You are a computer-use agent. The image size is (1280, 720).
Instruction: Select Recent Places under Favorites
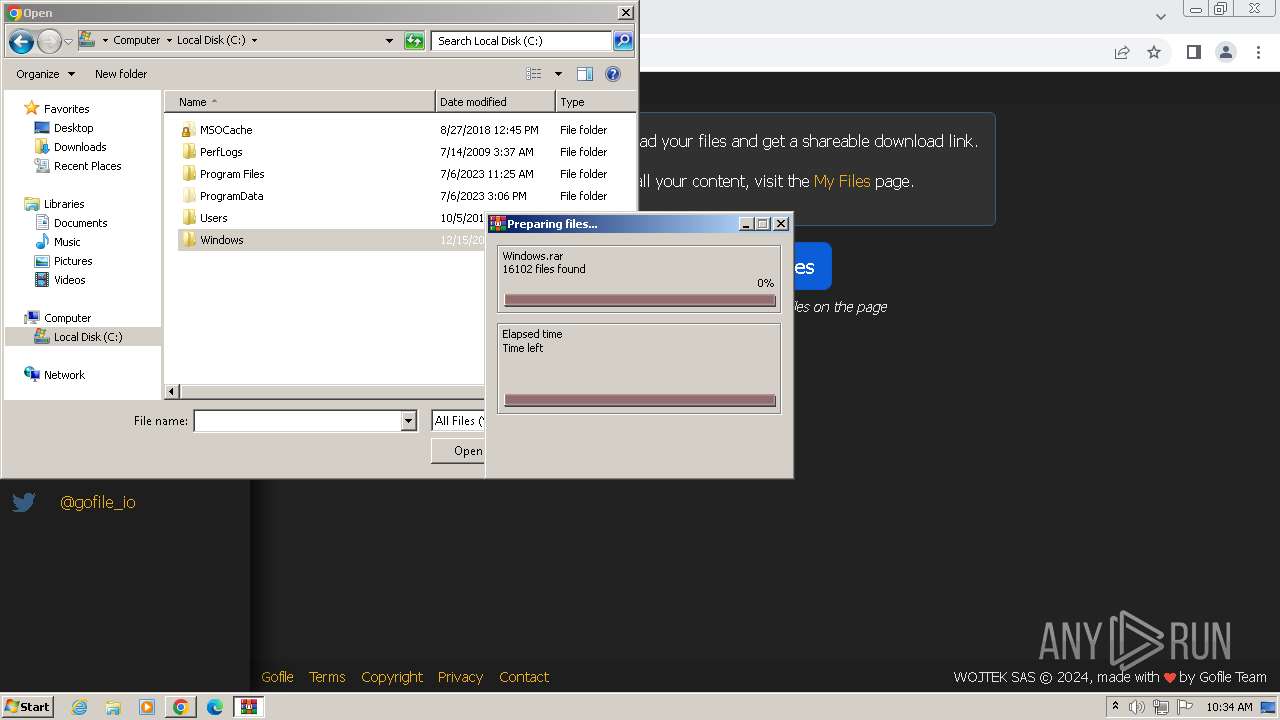coord(88,166)
